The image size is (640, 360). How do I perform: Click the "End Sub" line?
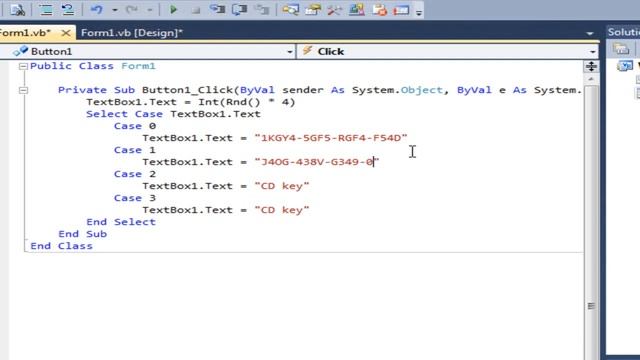(x=82, y=234)
